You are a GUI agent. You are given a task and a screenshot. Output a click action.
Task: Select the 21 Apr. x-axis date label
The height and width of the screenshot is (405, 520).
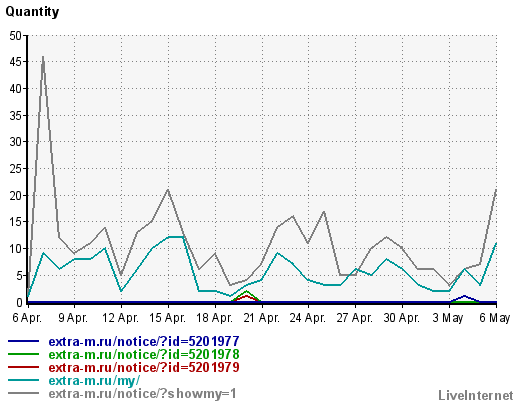pyautogui.click(x=261, y=318)
